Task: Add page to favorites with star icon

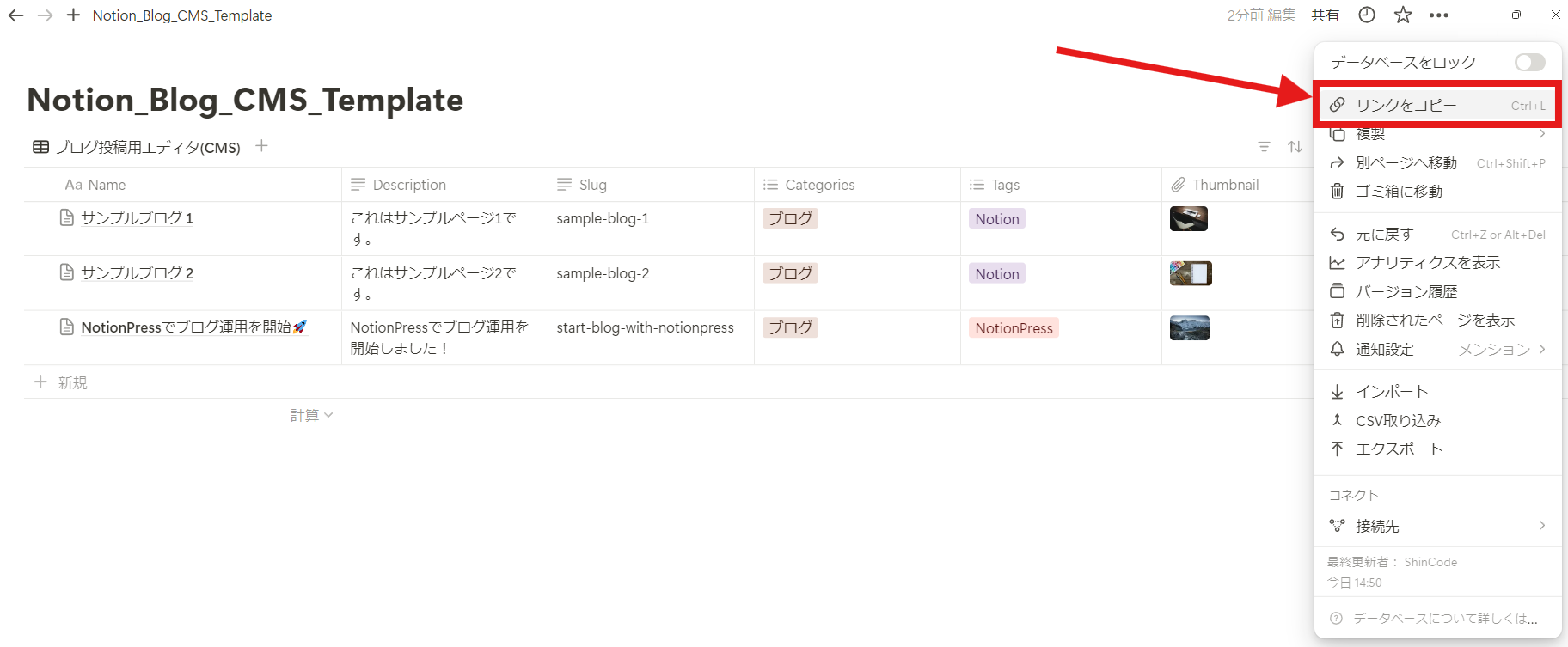Action: coord(1403,15)
